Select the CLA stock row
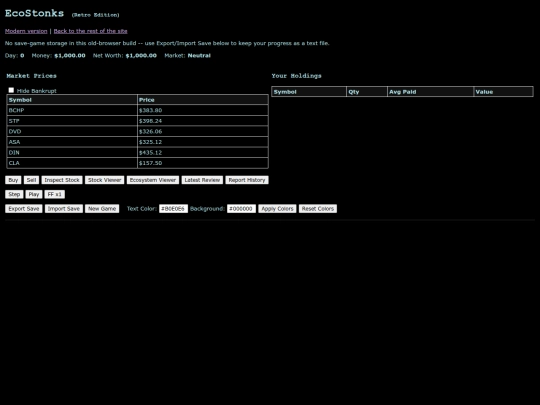This screenshot has height=405, width=540. pyautogui.click(x=137, y=163)
